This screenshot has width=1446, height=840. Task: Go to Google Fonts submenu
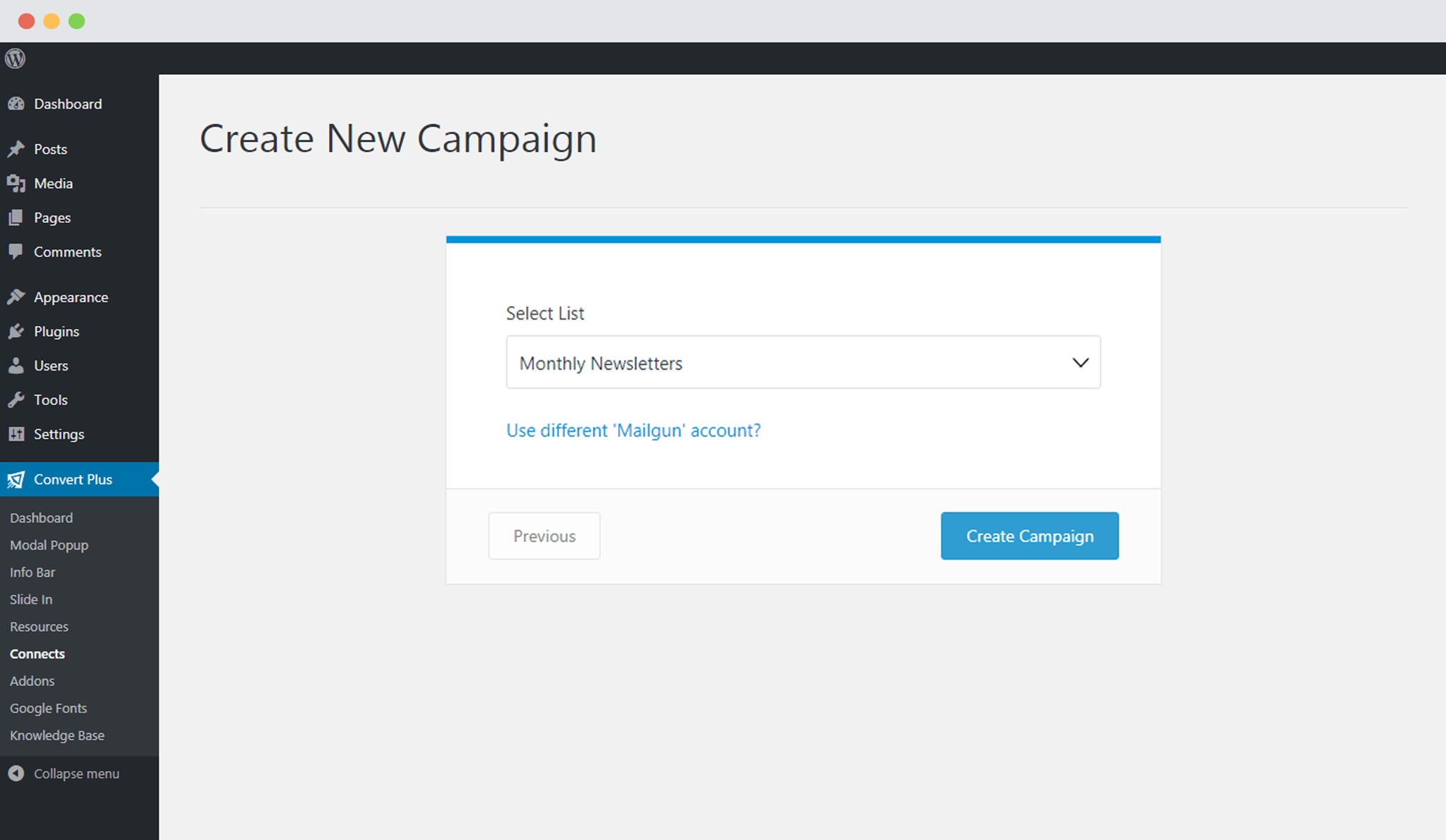[48, 708]
